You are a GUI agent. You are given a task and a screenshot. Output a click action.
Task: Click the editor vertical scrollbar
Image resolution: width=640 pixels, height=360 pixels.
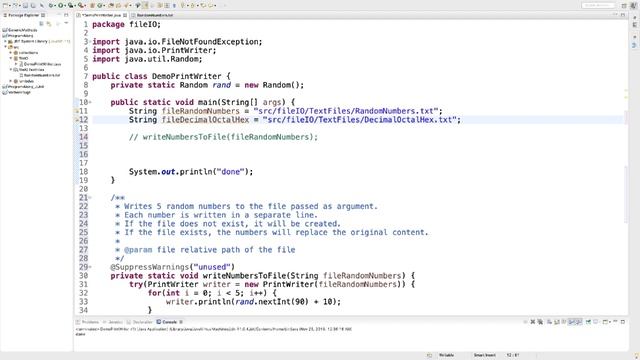coord(626,194)
